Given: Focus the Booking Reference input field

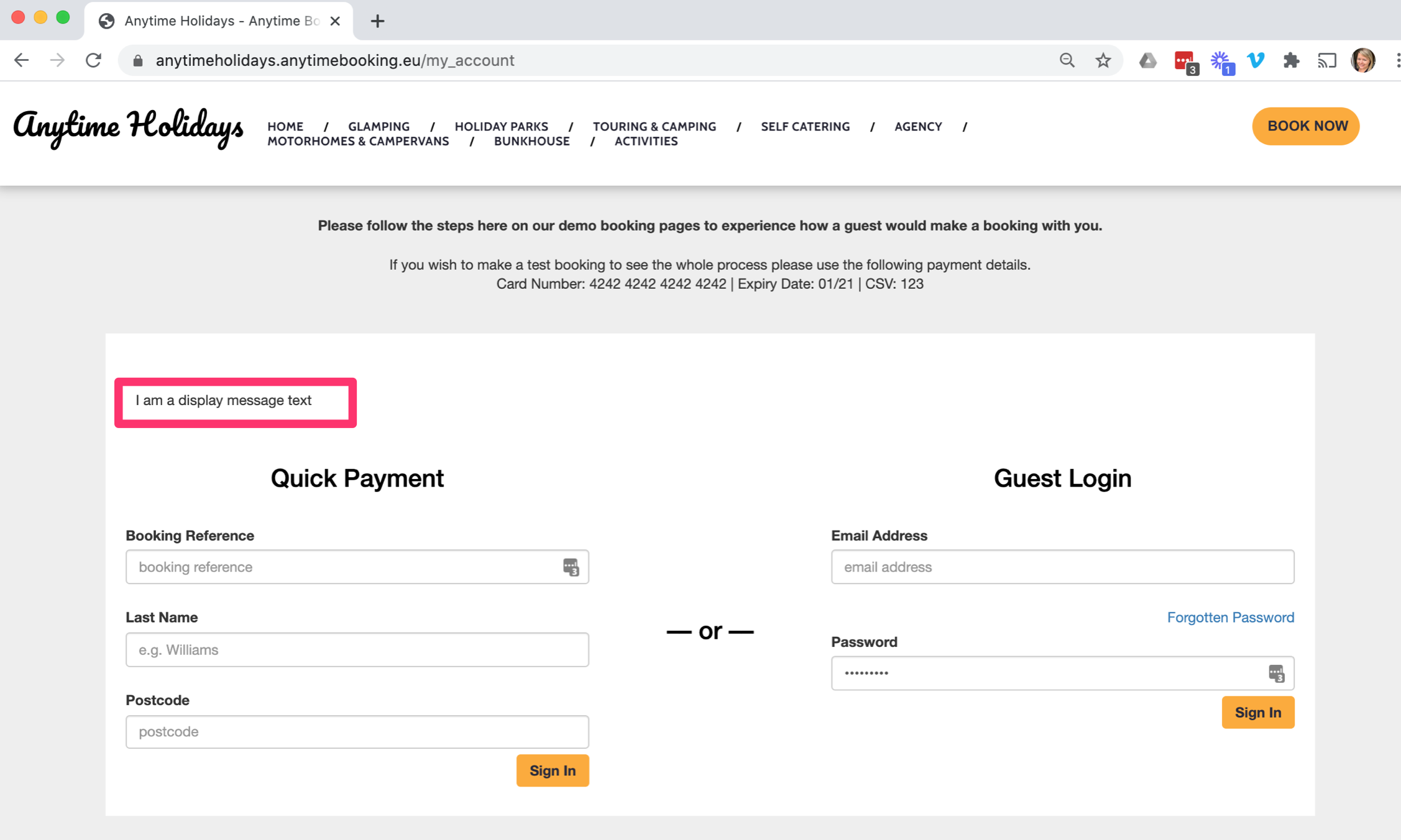Looking at the screenshot, I should [x=357, y=567].
